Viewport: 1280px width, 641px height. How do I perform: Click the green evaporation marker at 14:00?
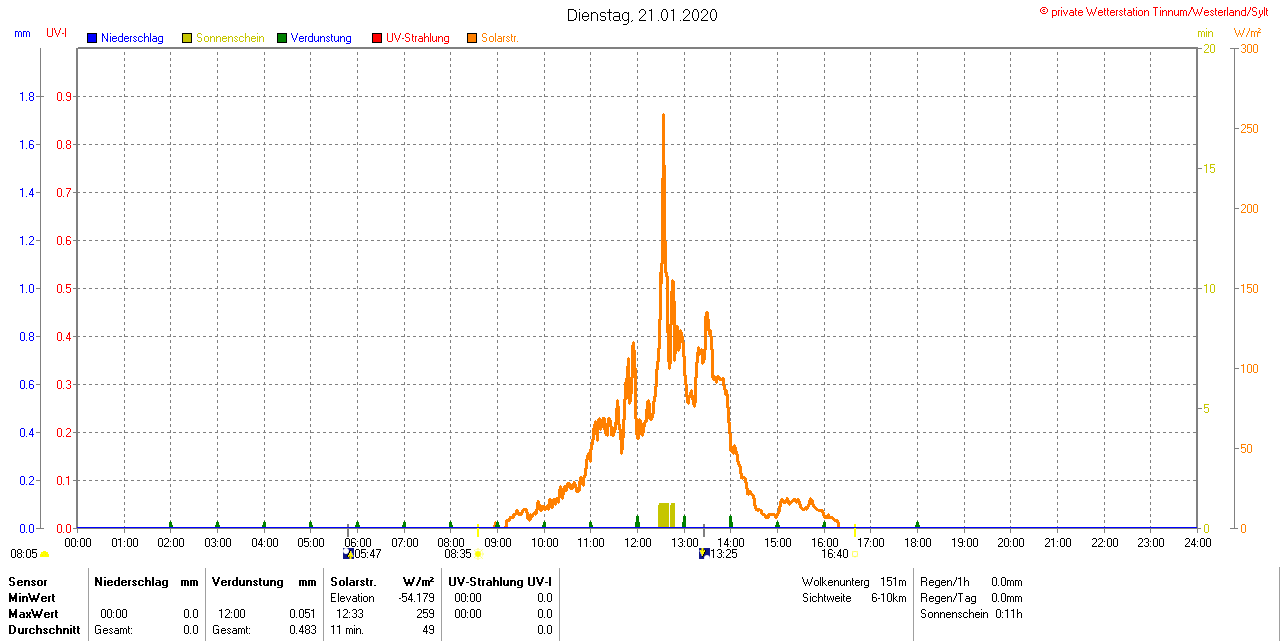(x=731, y=521)
